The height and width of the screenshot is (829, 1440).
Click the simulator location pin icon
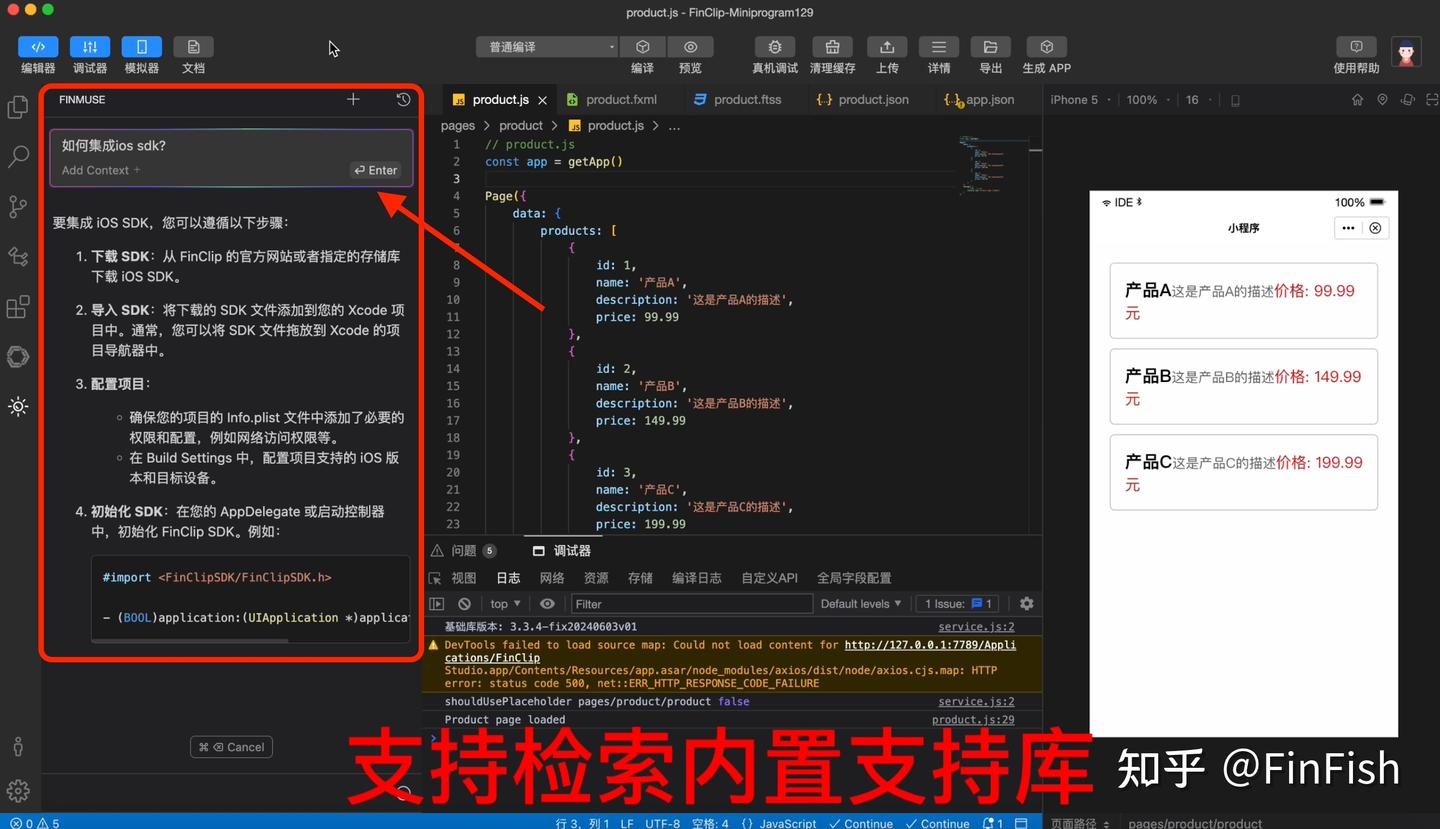1382,100
